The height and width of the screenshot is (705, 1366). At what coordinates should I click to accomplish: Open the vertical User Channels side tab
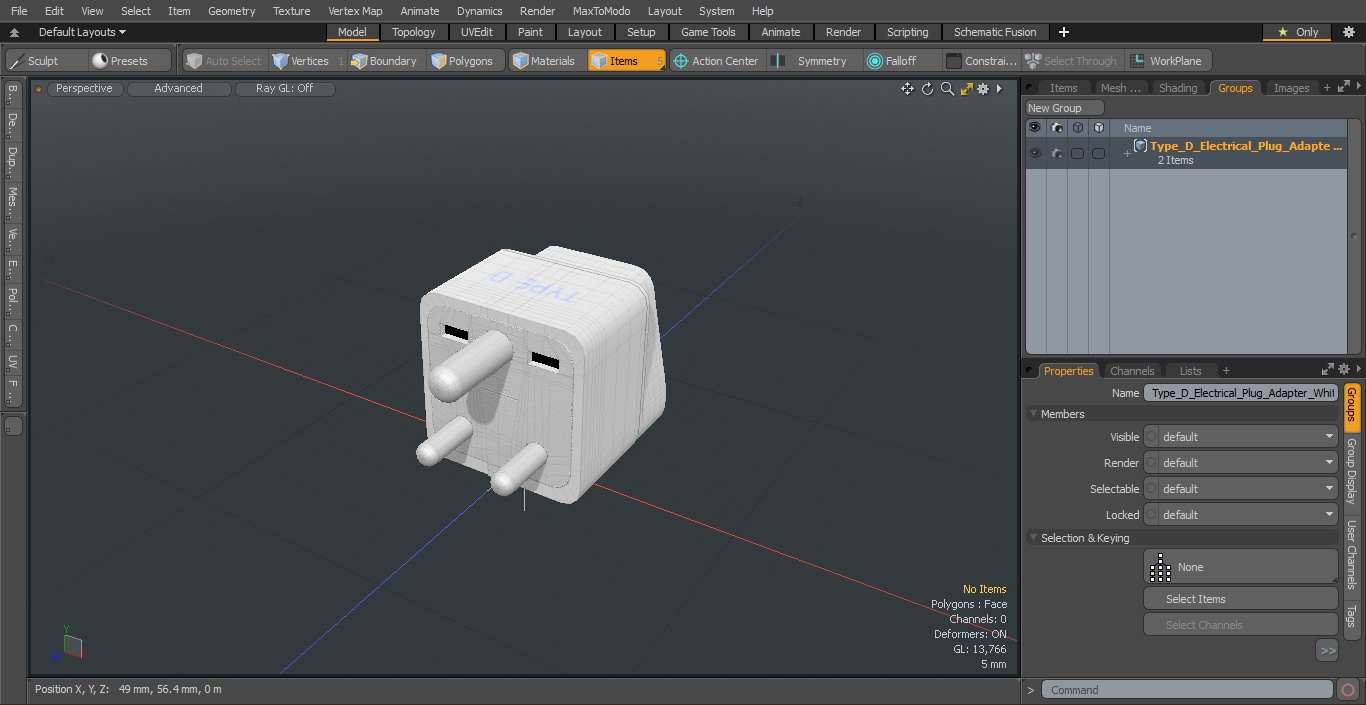tap(1352, 555)
